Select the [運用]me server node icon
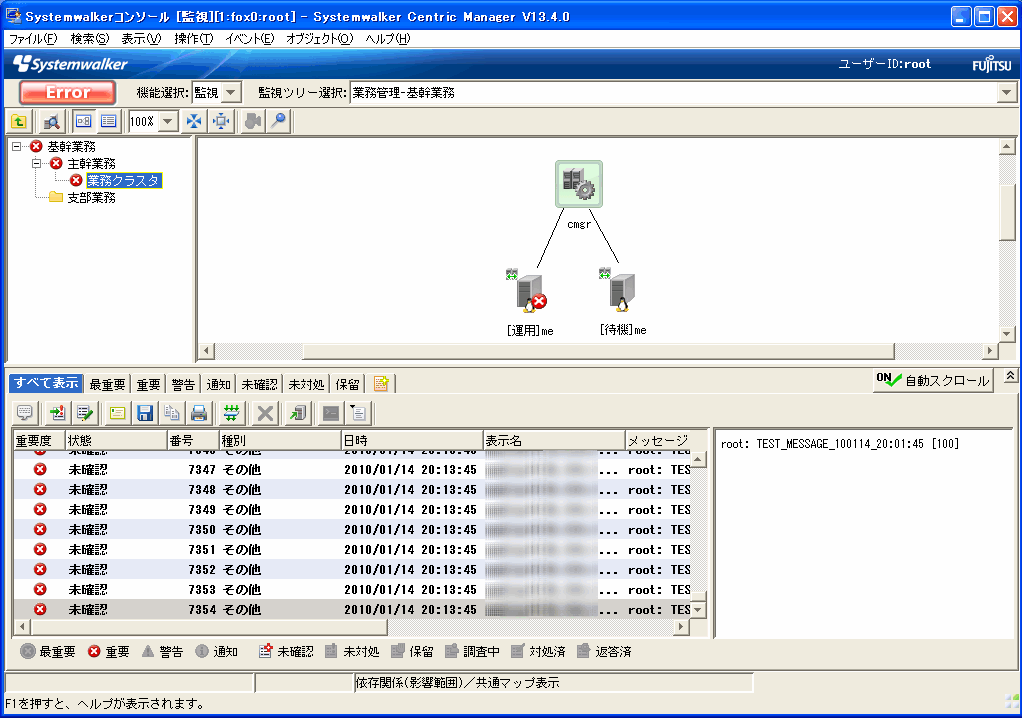This screenshot has width=1022, height=718. click(529, 294)
